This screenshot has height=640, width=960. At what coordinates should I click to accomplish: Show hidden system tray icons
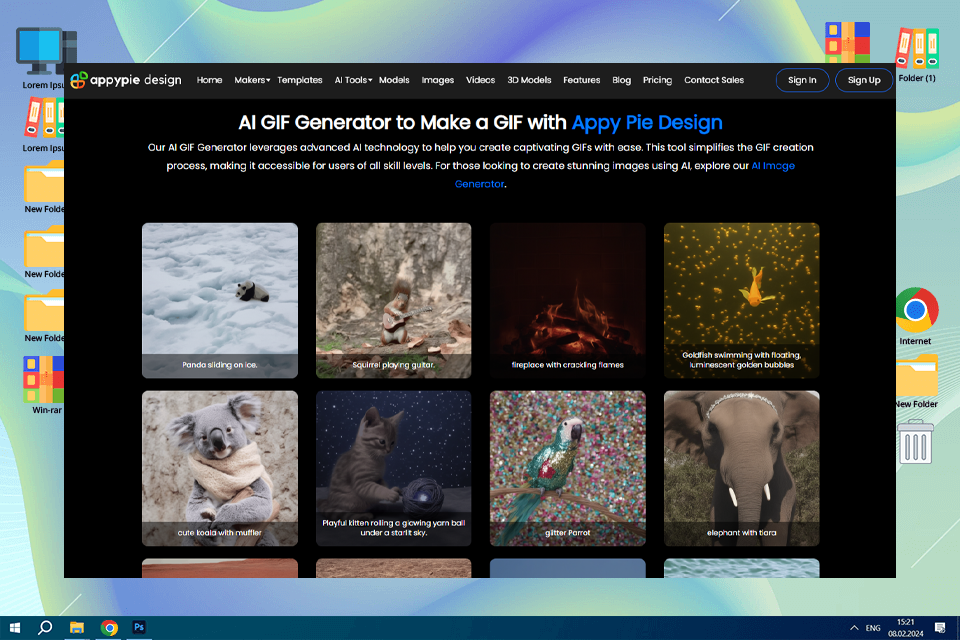tap(854, 628)
